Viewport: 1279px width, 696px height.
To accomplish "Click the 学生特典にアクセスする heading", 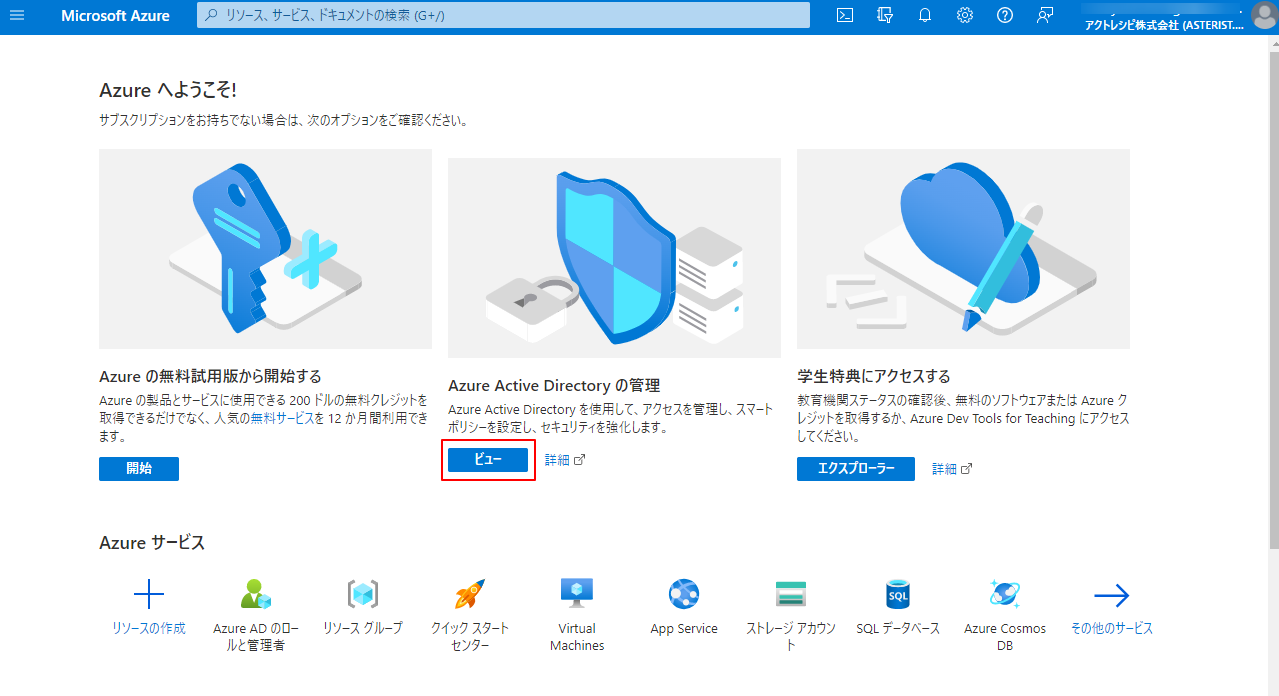I will (x=873, y=376).
